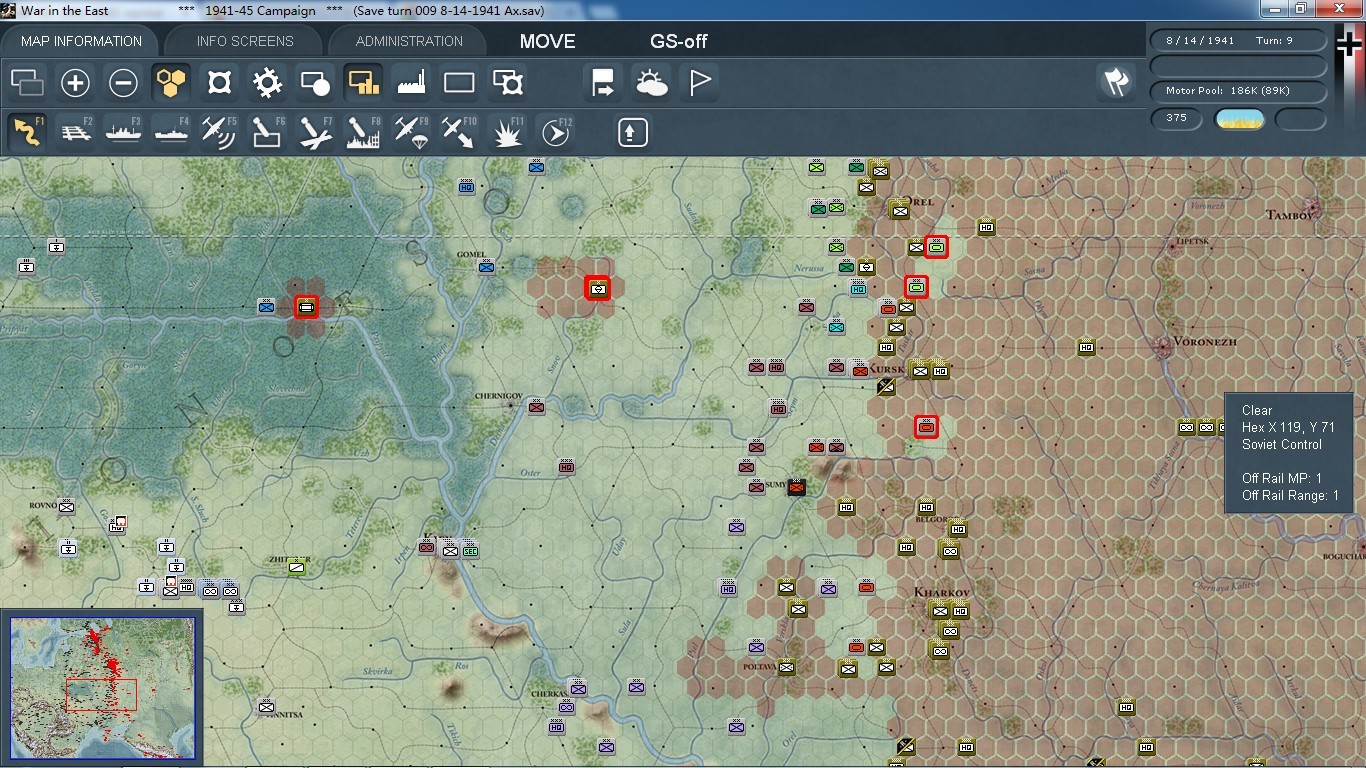Select F3 naval transport mode

click(x=123, y=132)
